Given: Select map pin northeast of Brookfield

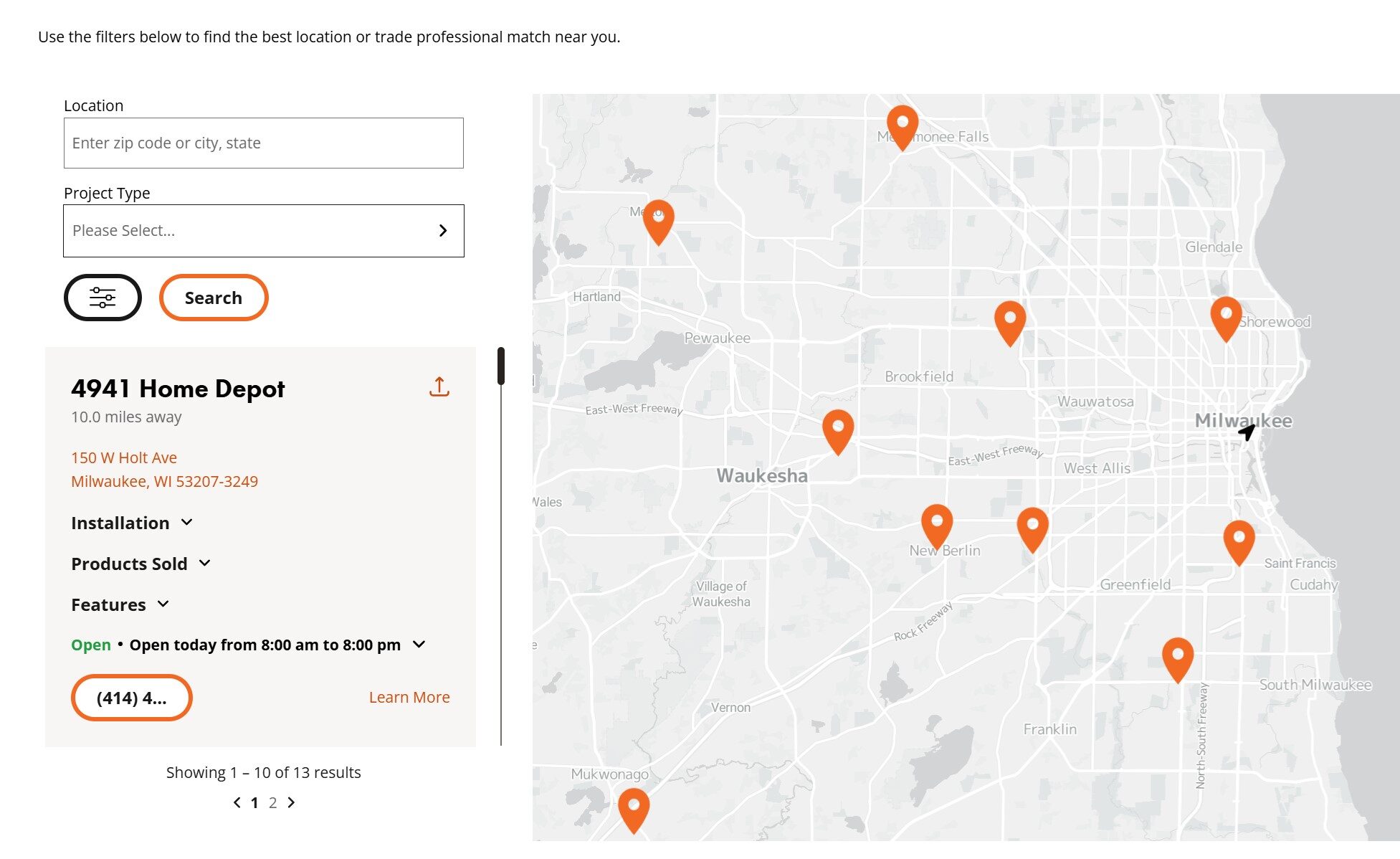Looking at the screenshot, I should [x=1010, y=323].
